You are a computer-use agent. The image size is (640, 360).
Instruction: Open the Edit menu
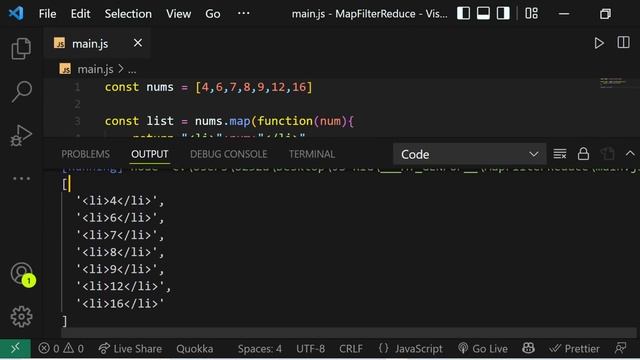[x=80, y=14]
